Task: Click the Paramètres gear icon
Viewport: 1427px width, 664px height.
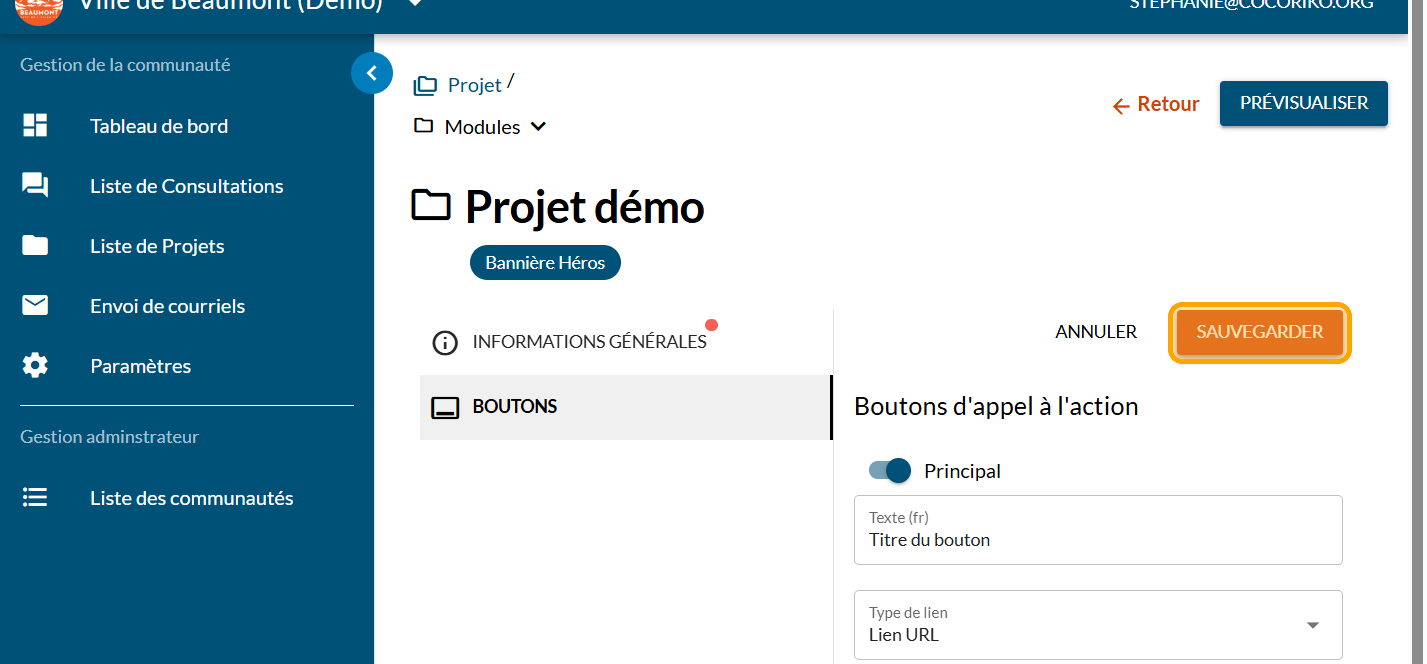Action: [35, 366]
